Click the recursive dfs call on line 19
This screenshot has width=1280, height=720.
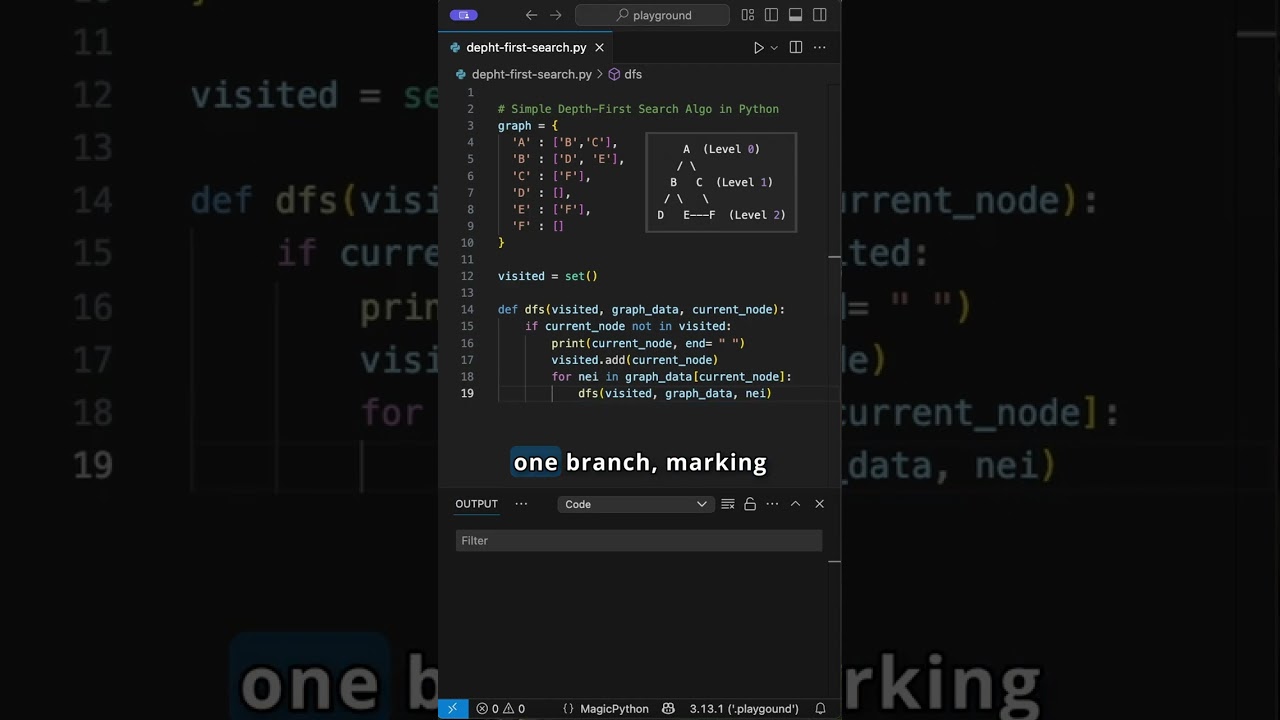pos(675,393)
